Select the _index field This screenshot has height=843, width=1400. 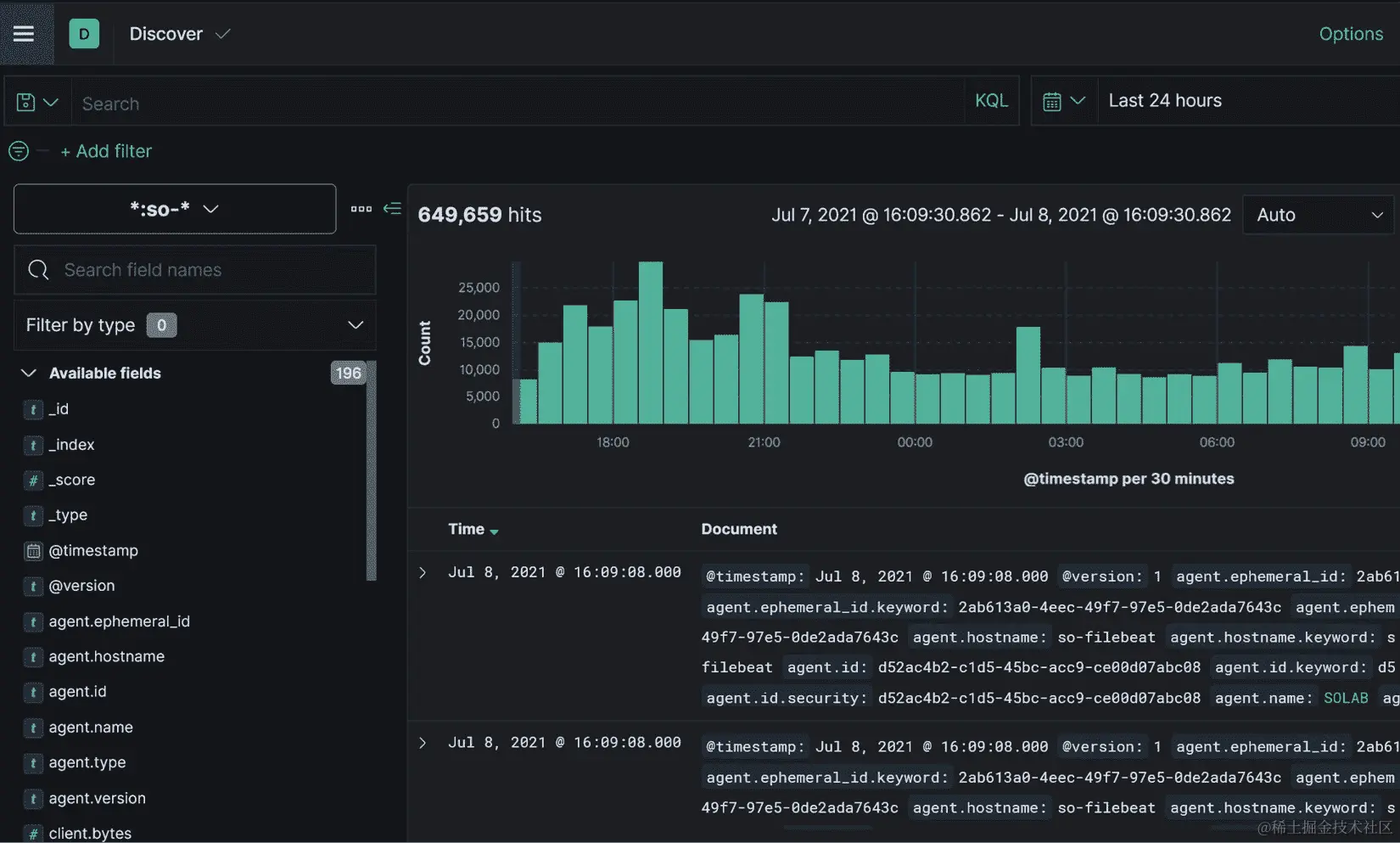[72, 445]
